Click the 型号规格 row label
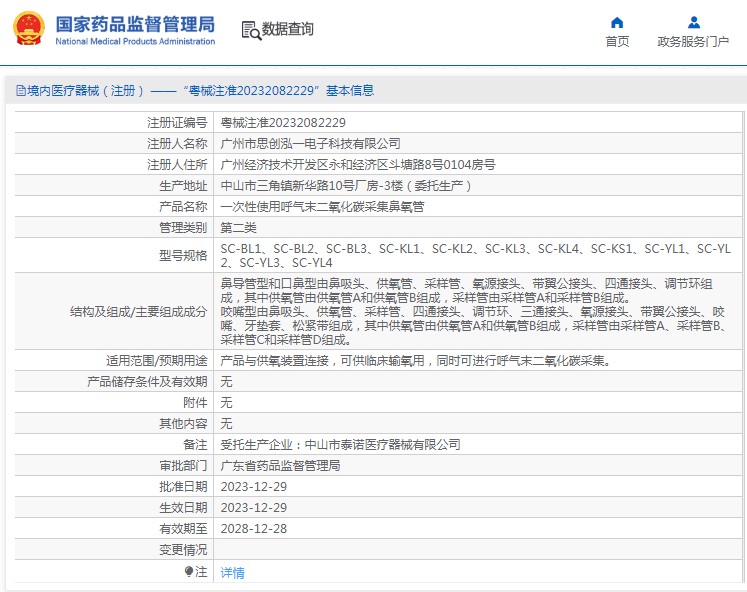The height and width of the screenshot is (592, 747). 183,256
